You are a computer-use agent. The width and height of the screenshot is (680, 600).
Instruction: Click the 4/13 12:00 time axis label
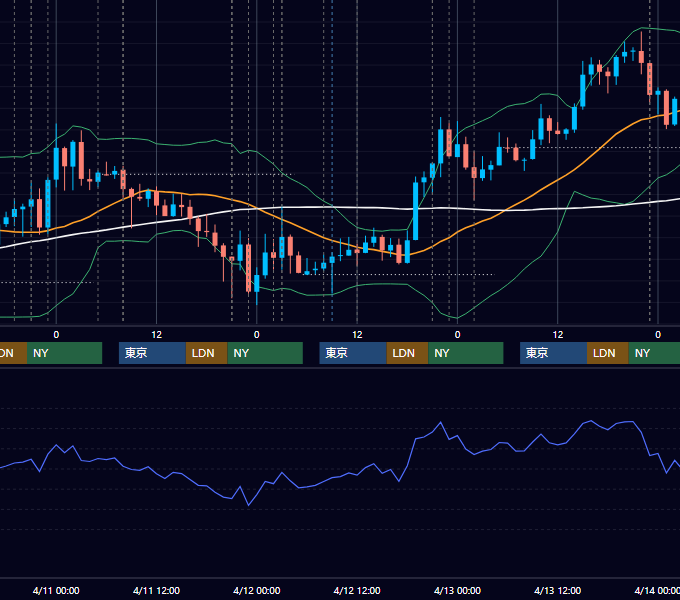(557, 590)
